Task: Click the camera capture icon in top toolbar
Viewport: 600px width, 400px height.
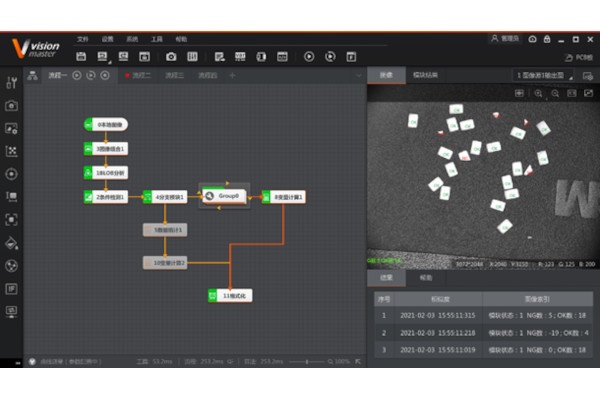Action: pos(171,56)
